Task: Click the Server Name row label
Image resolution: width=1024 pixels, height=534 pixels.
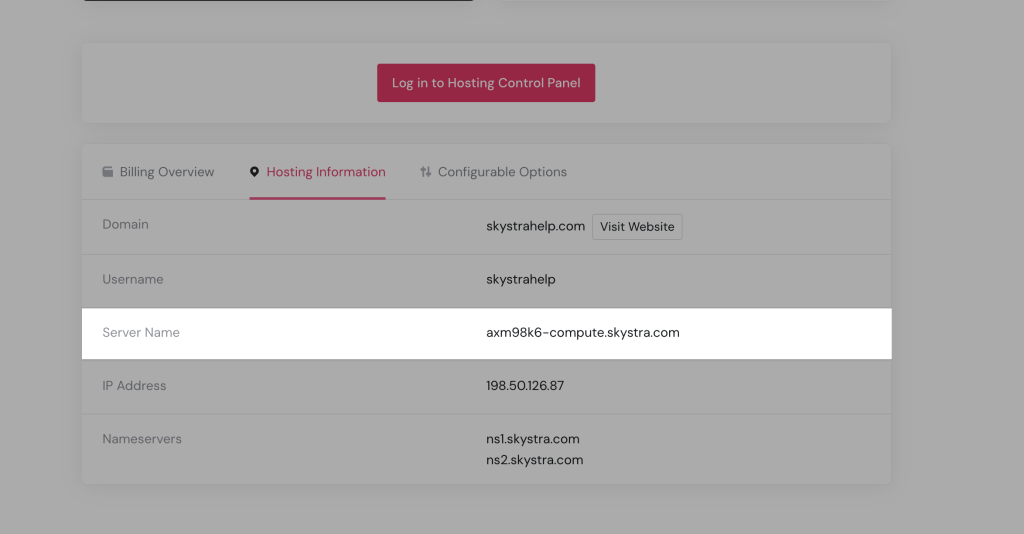Action: click(x=141, y=333)
